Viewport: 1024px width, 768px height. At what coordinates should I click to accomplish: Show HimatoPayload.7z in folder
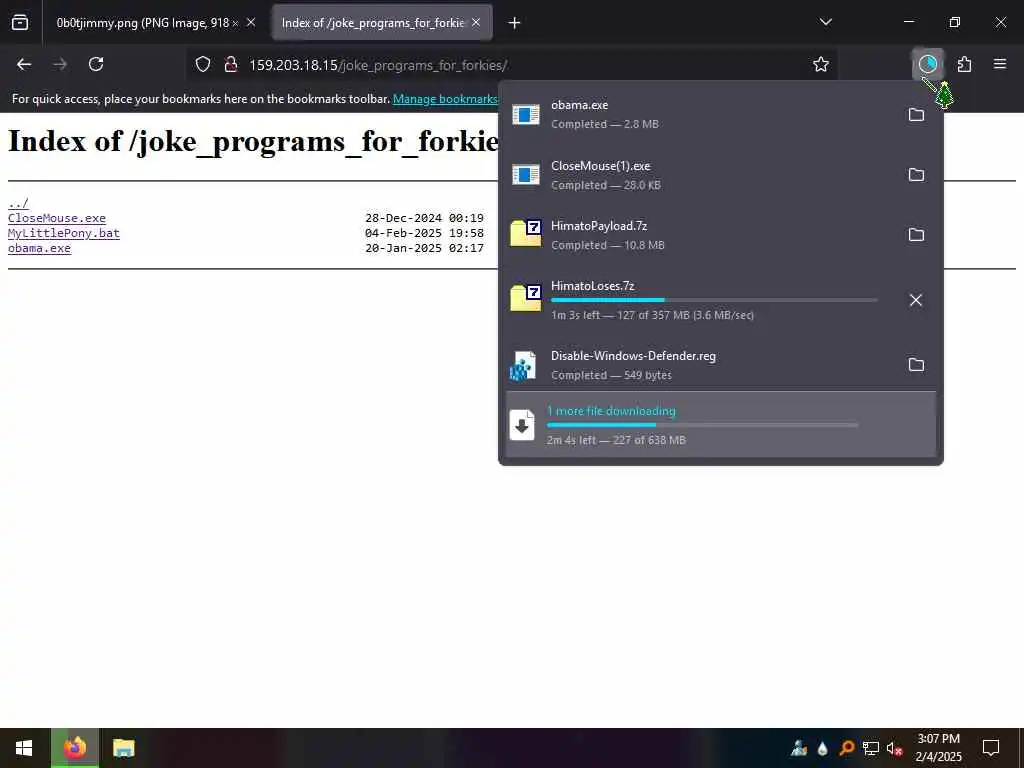click(916, 234)
